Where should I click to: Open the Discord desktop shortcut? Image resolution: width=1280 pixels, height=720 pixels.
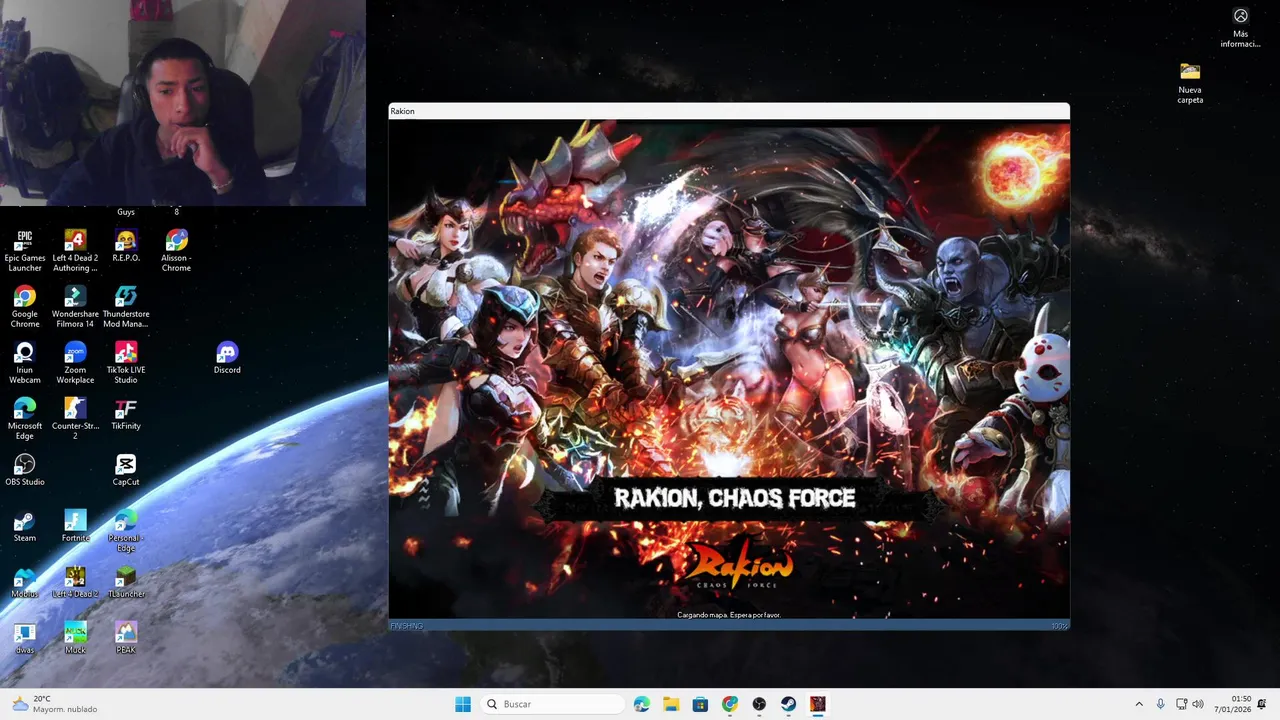(227, 358)
